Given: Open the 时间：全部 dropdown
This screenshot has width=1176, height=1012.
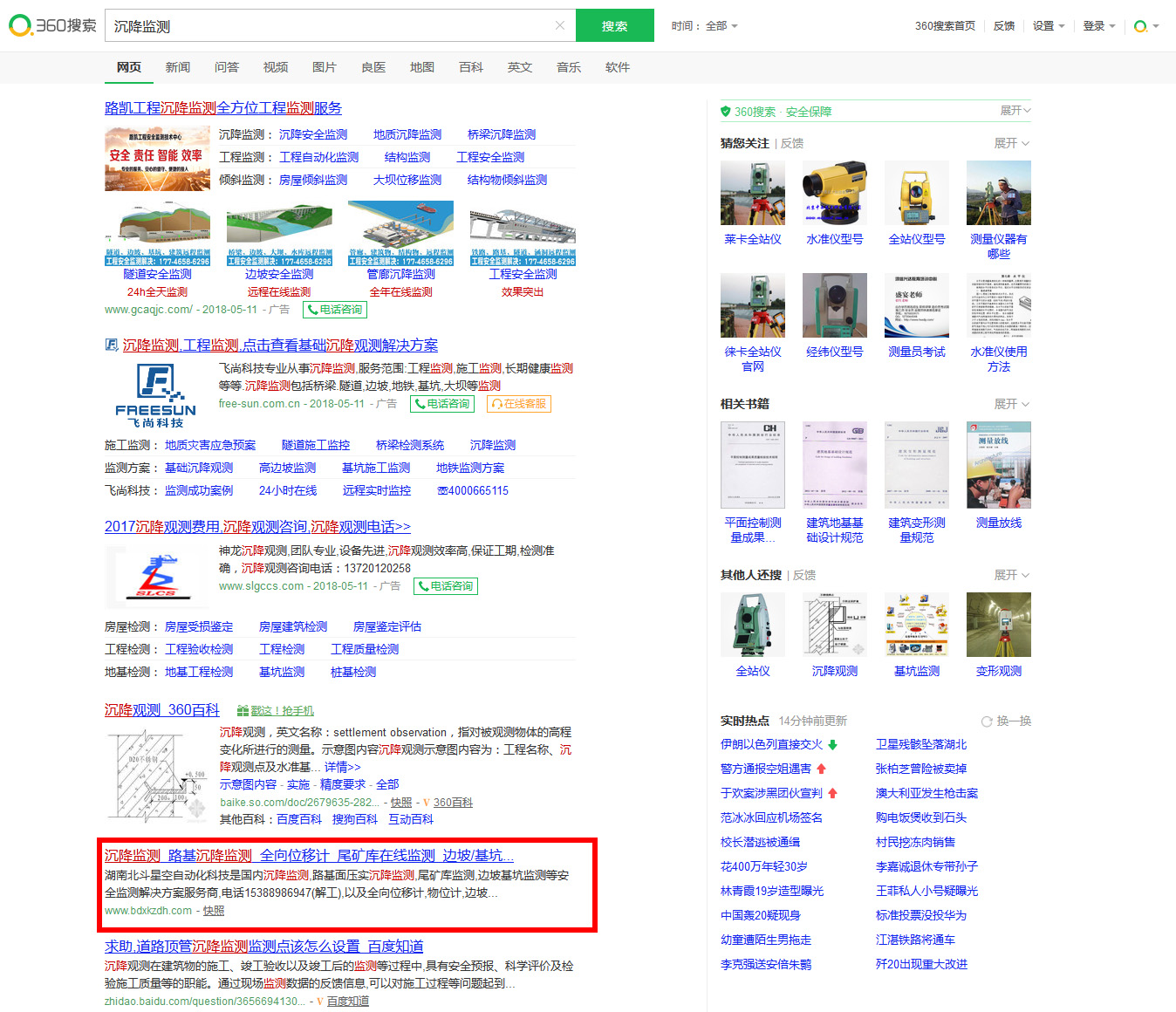Looking at the screenshot, I should pos(703,26).
